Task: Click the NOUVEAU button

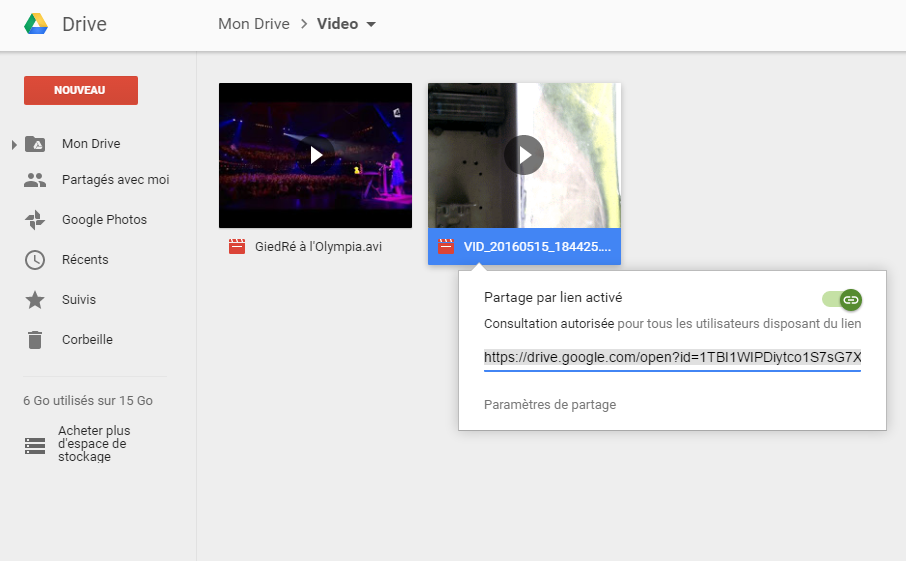Action: tap(81, 90)
